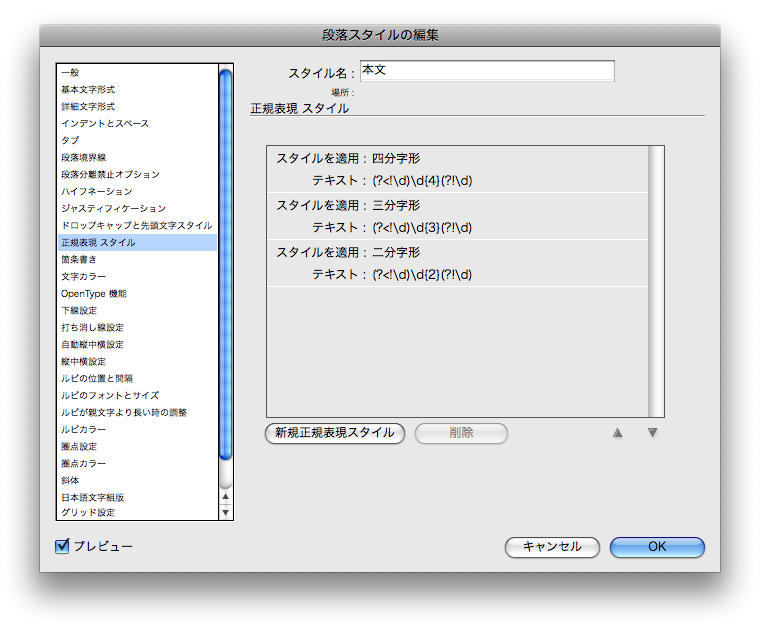Click the スタイル名 text field

pos(487,71)
